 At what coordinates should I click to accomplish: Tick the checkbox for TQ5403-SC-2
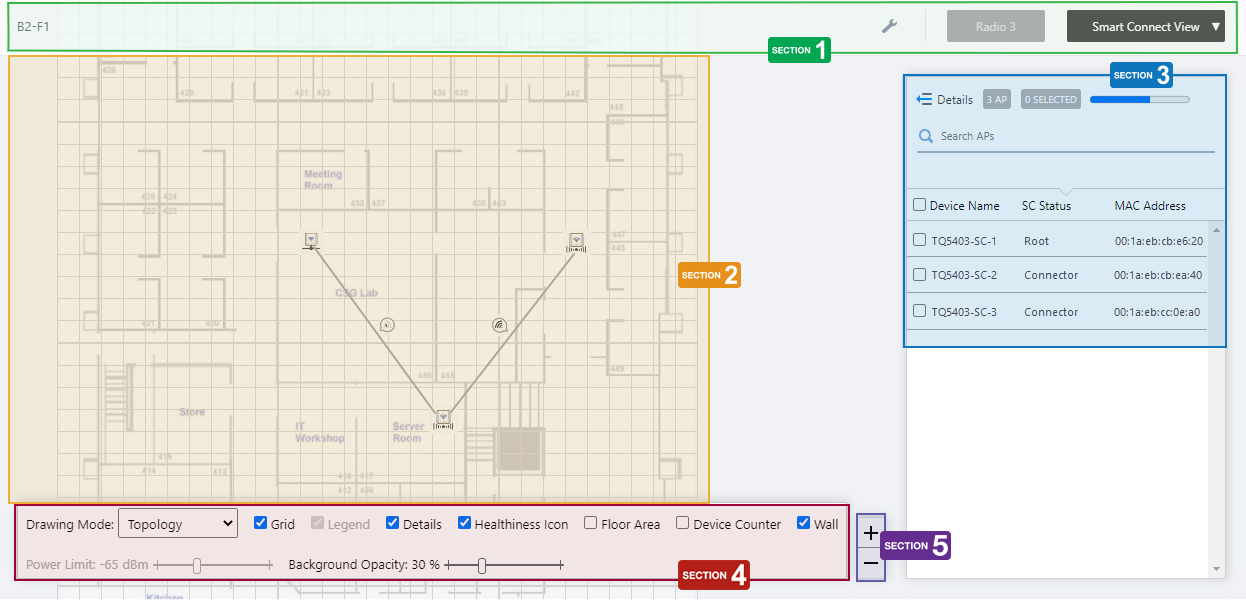[x=920, y=275]
